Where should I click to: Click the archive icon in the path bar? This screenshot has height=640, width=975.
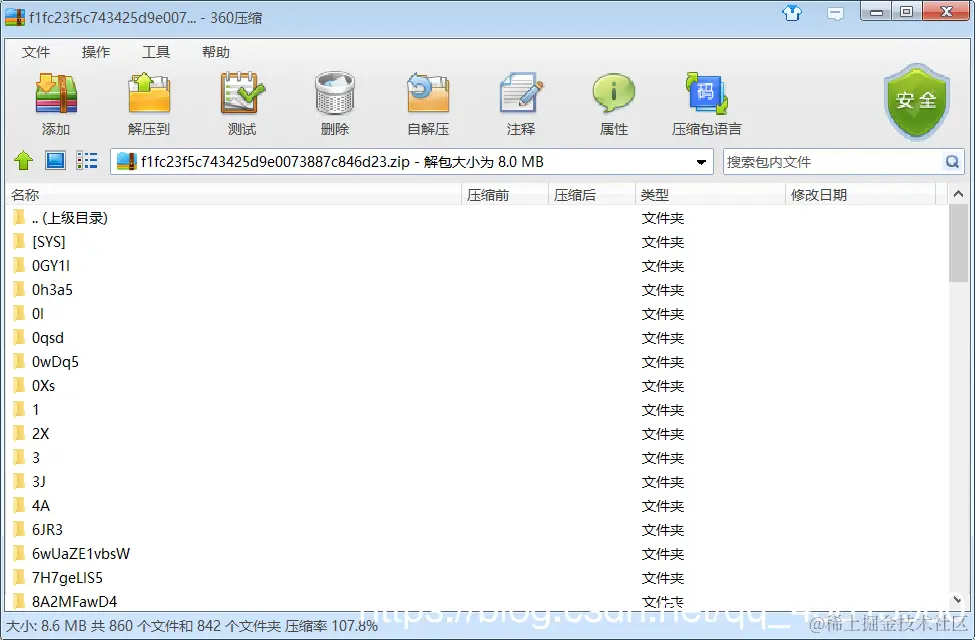[x=126, y=162]
